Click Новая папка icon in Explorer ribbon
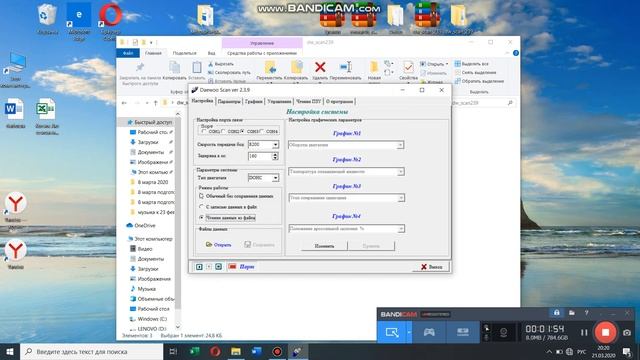 pos(374,67)
